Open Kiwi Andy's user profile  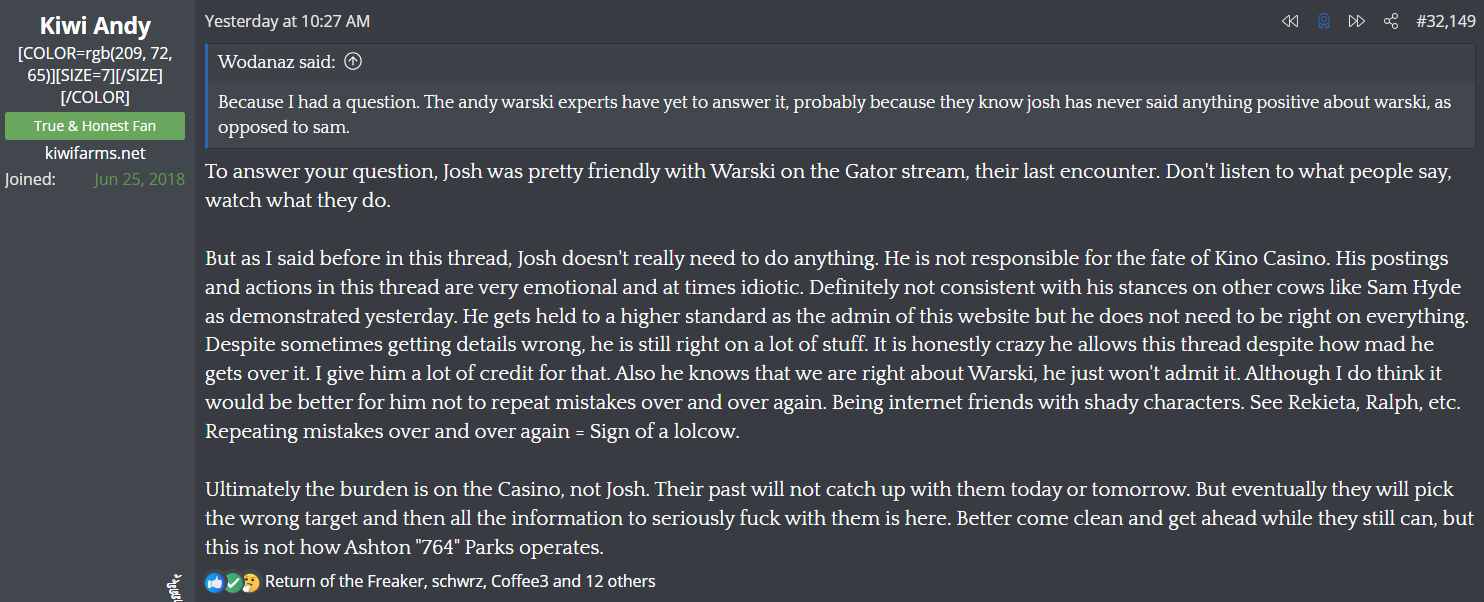click(95, 26)
